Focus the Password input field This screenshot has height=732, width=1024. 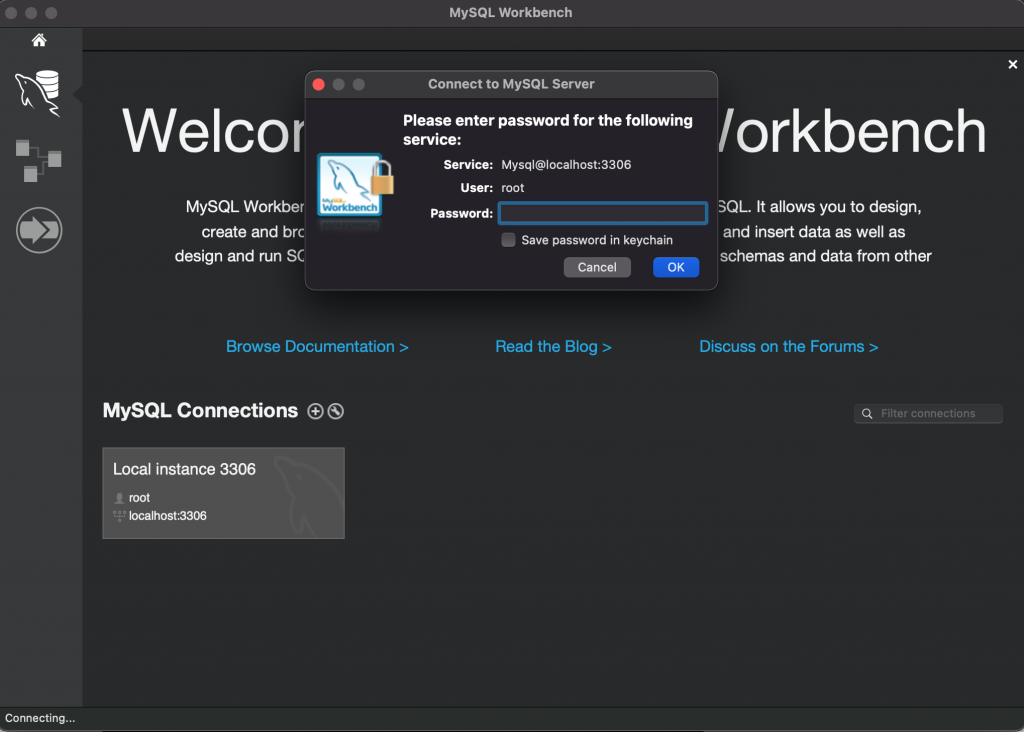[x=602, y=213]
